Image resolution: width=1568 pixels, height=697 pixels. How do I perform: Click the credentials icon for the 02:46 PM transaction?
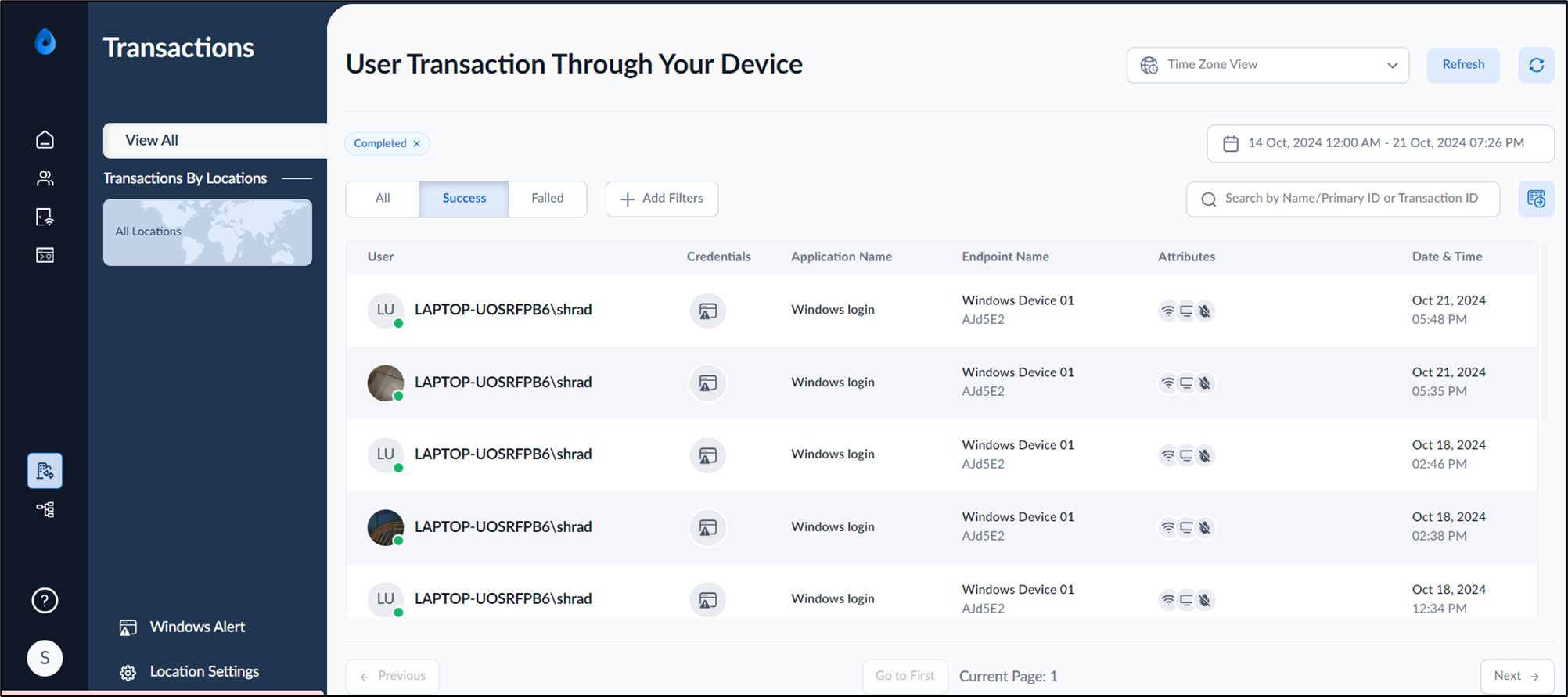point(708,455)
